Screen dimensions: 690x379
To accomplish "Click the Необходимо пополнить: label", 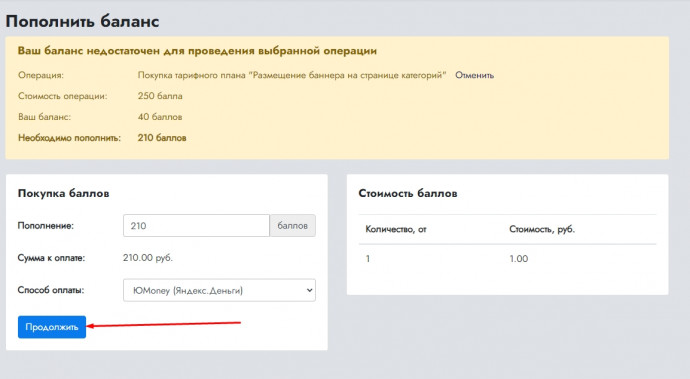I will coord(69,138).
